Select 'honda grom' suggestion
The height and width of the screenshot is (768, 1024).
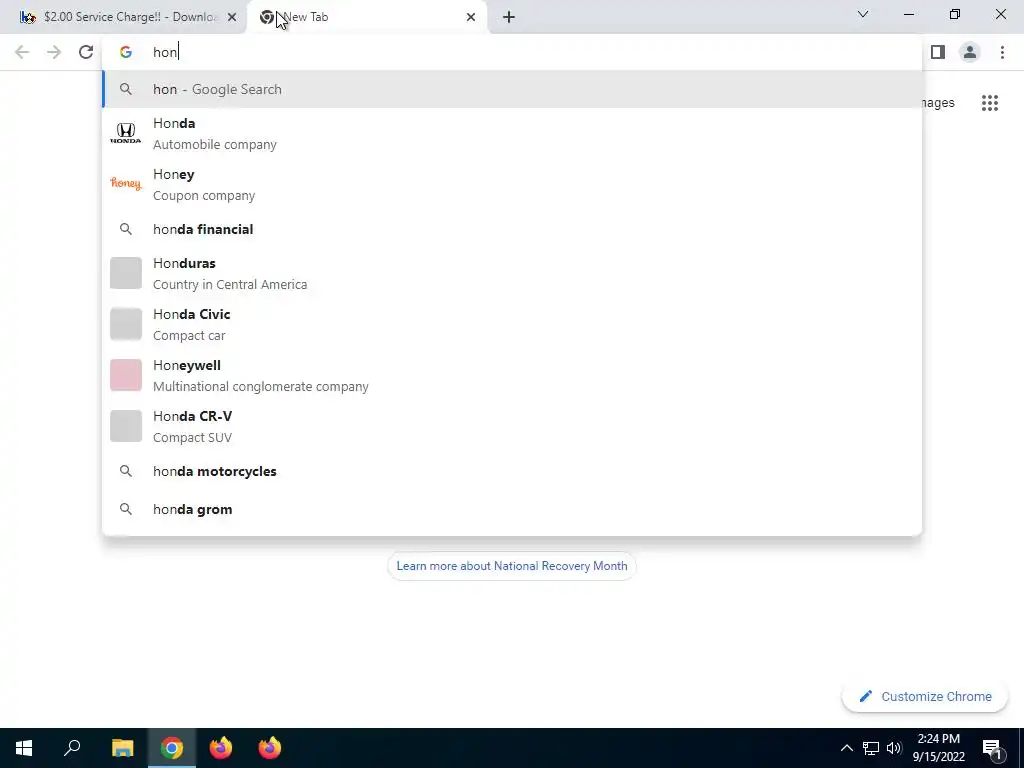tap(512, 509)
